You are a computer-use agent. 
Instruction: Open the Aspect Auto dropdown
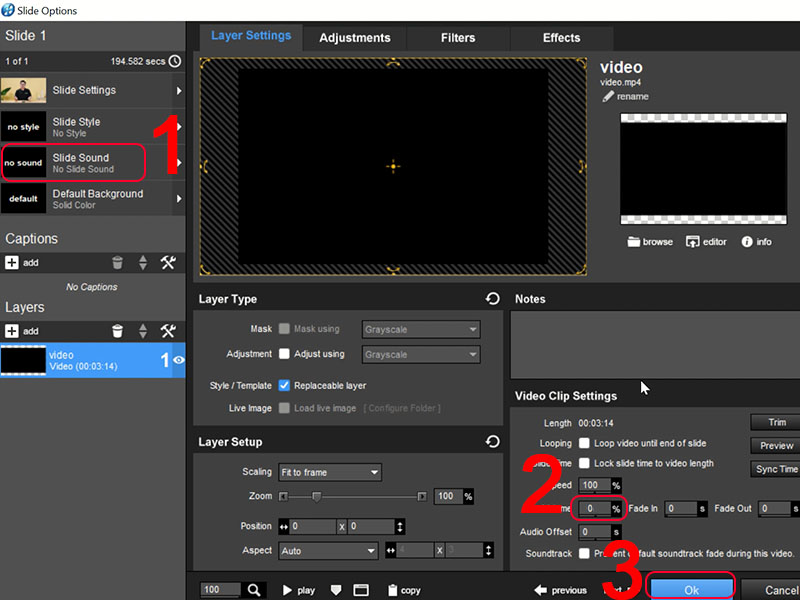[x=328, y=550]
